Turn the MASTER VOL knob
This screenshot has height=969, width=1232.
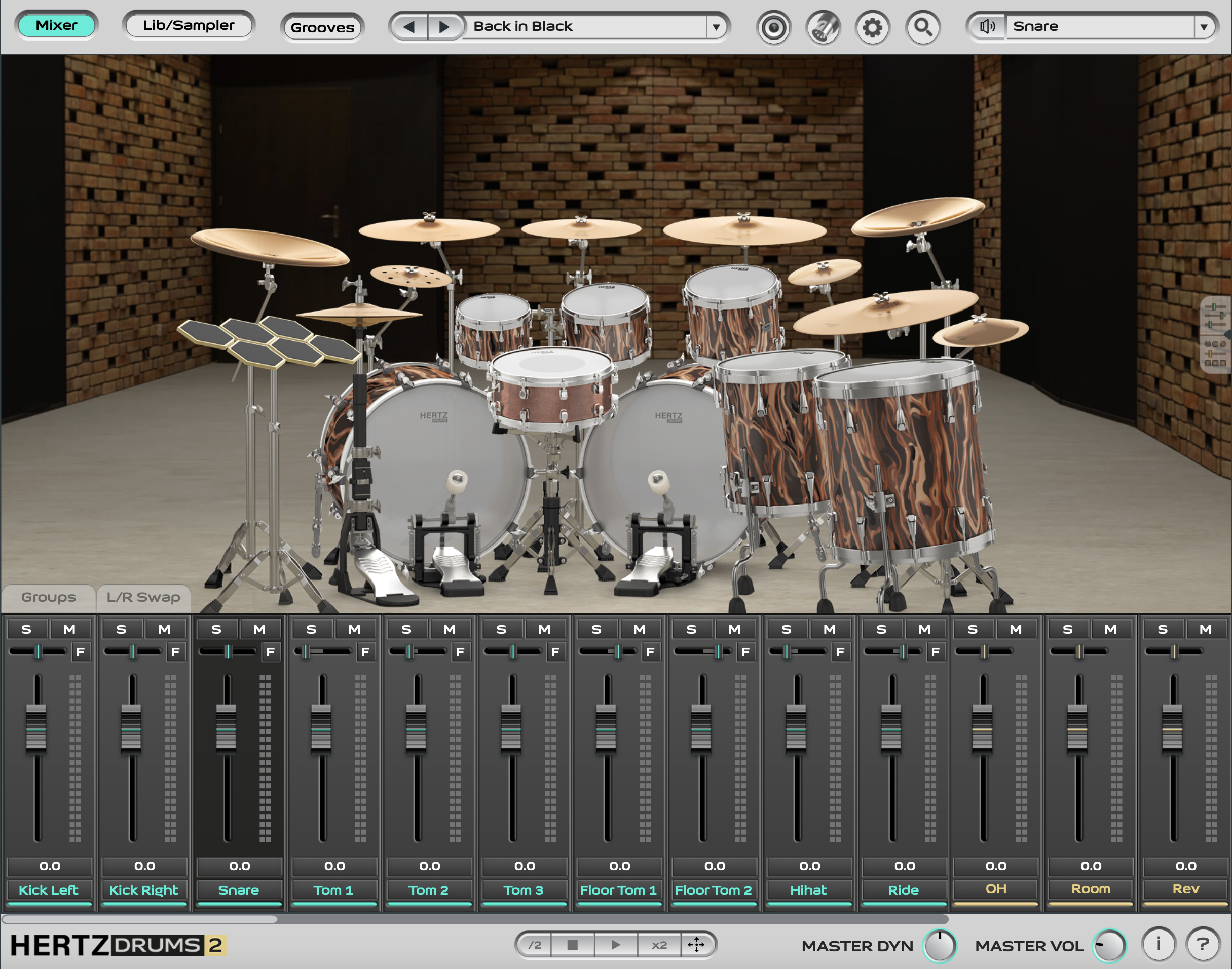(1110, 945)
